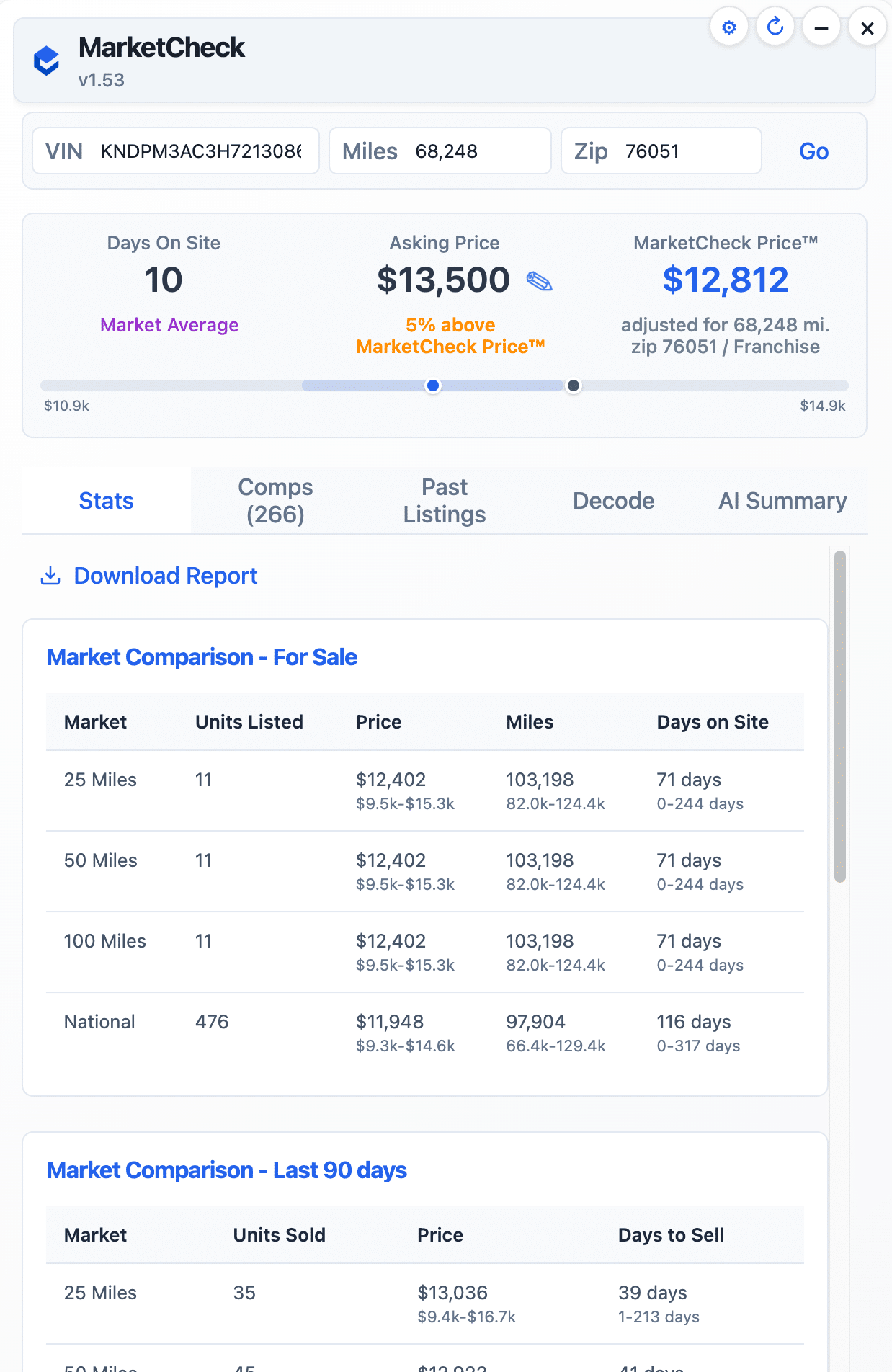Screen dimensions: 892x1372
Task: Click the dark asking price slider dot
Action: coord(574,386)
